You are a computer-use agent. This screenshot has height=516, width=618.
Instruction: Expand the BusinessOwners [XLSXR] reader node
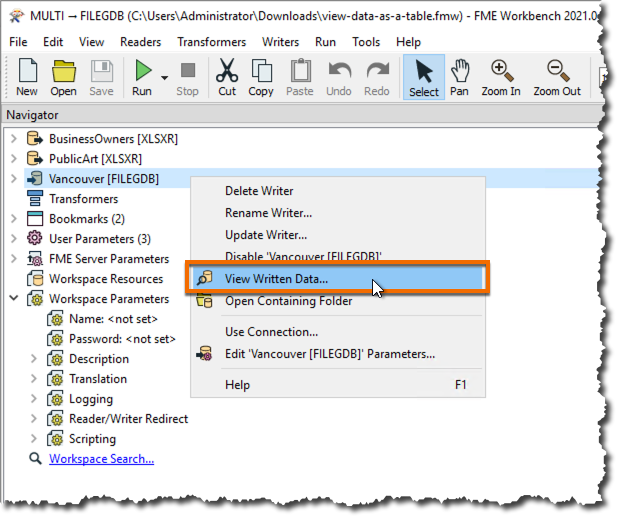(14, 139)
